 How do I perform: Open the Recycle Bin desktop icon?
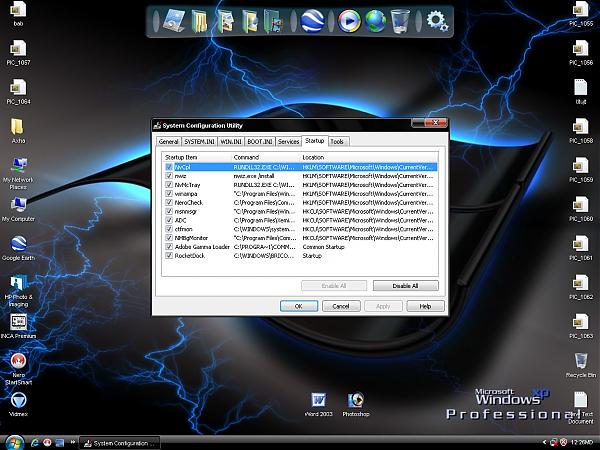(x=581, y=365)
